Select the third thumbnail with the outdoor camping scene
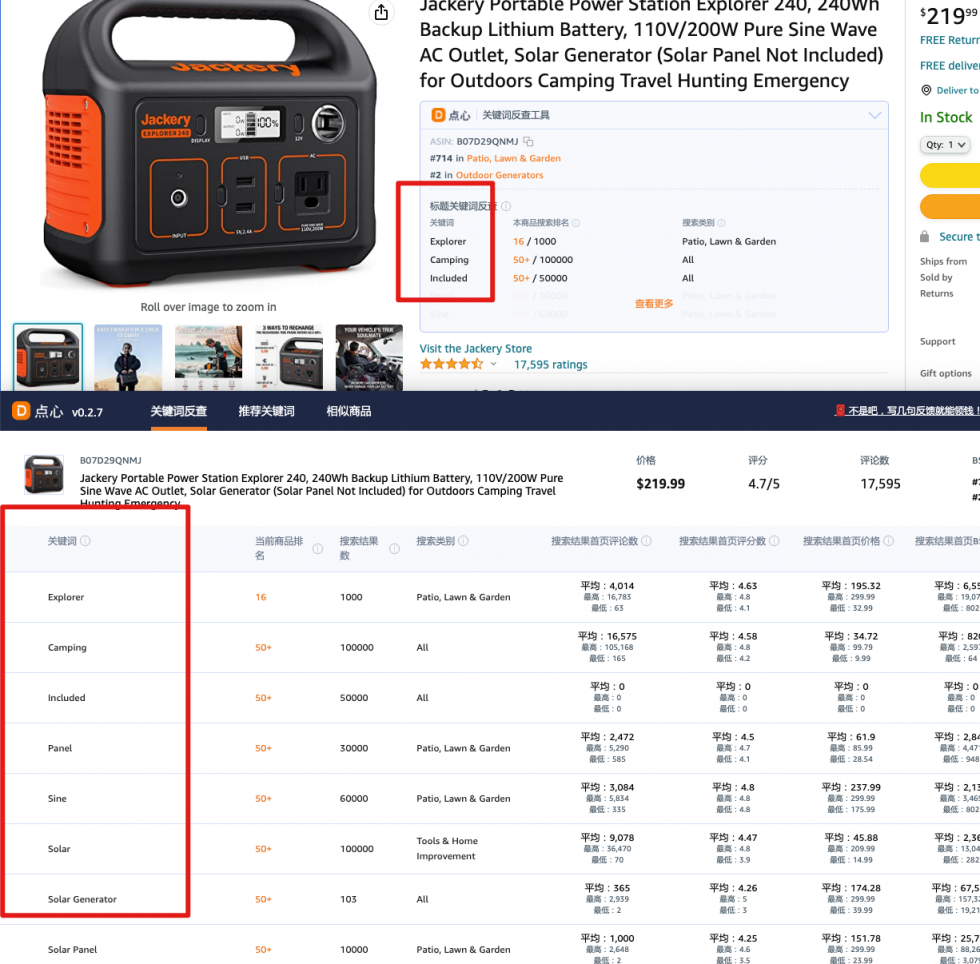This screenshot has height=964, width=980. click(209, 357)
